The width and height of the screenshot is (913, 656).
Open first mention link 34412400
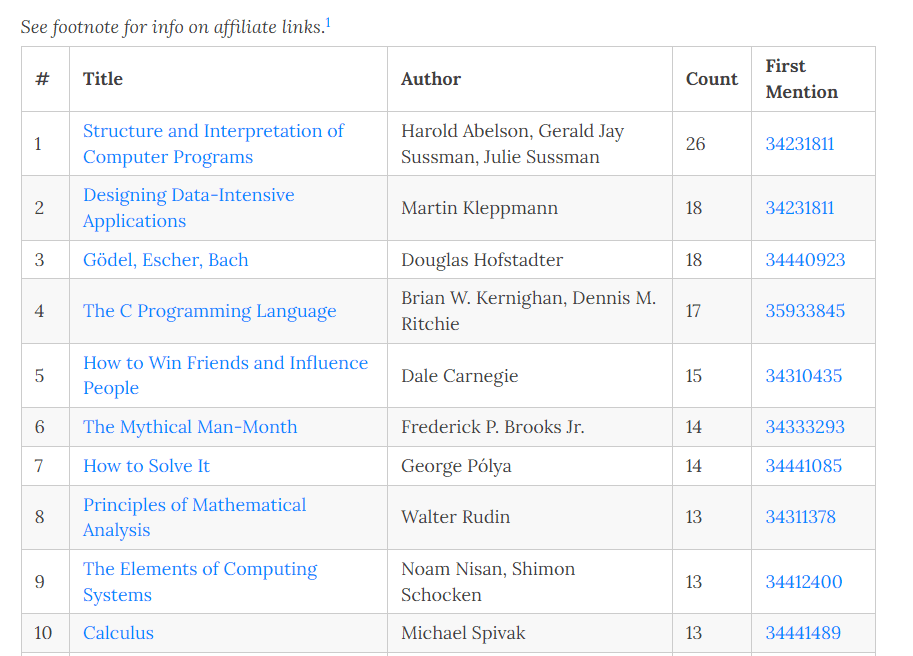pyautogui.click(x=803, y=582)
